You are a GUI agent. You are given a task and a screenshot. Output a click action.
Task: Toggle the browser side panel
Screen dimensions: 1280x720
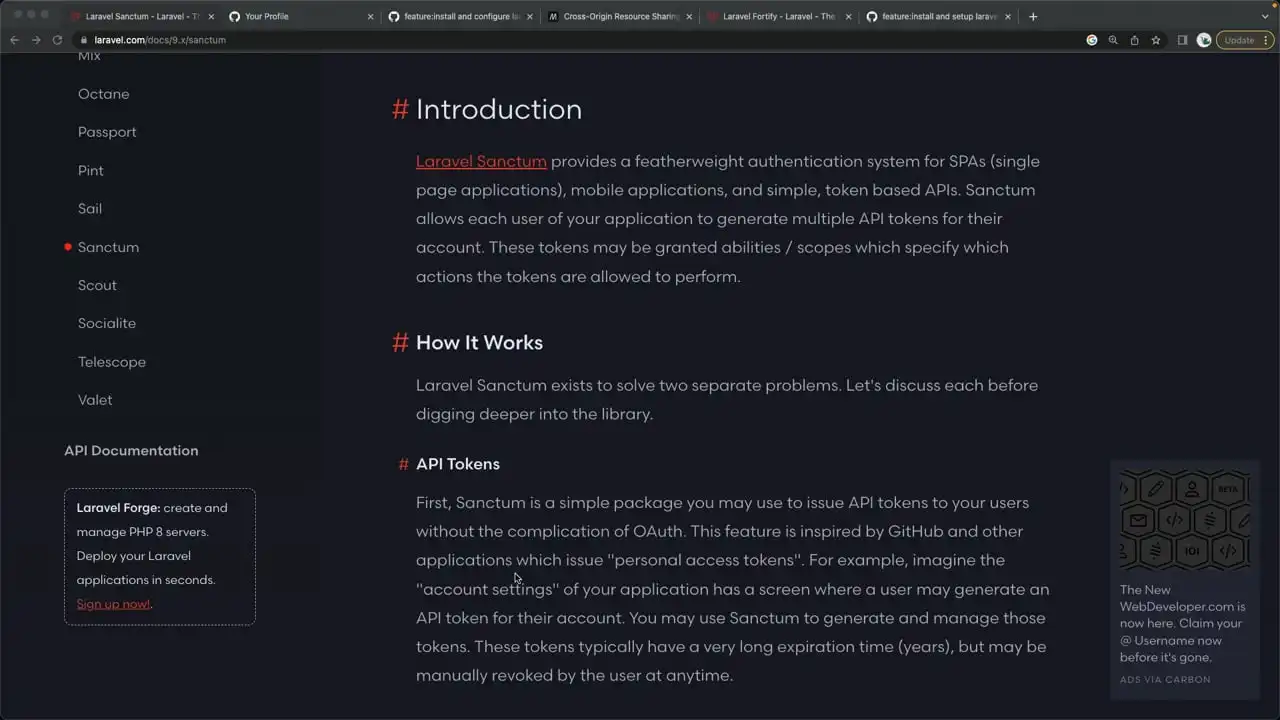(1183, 40)
